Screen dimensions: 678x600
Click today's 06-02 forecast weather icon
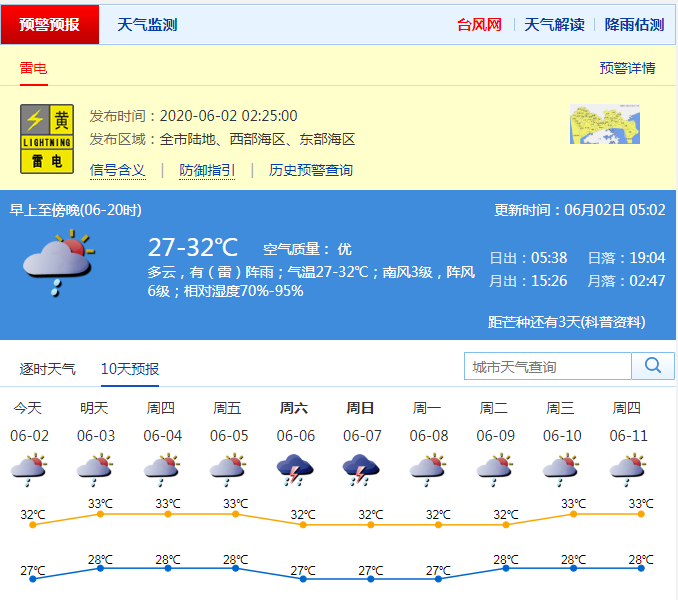pos(29,469)
